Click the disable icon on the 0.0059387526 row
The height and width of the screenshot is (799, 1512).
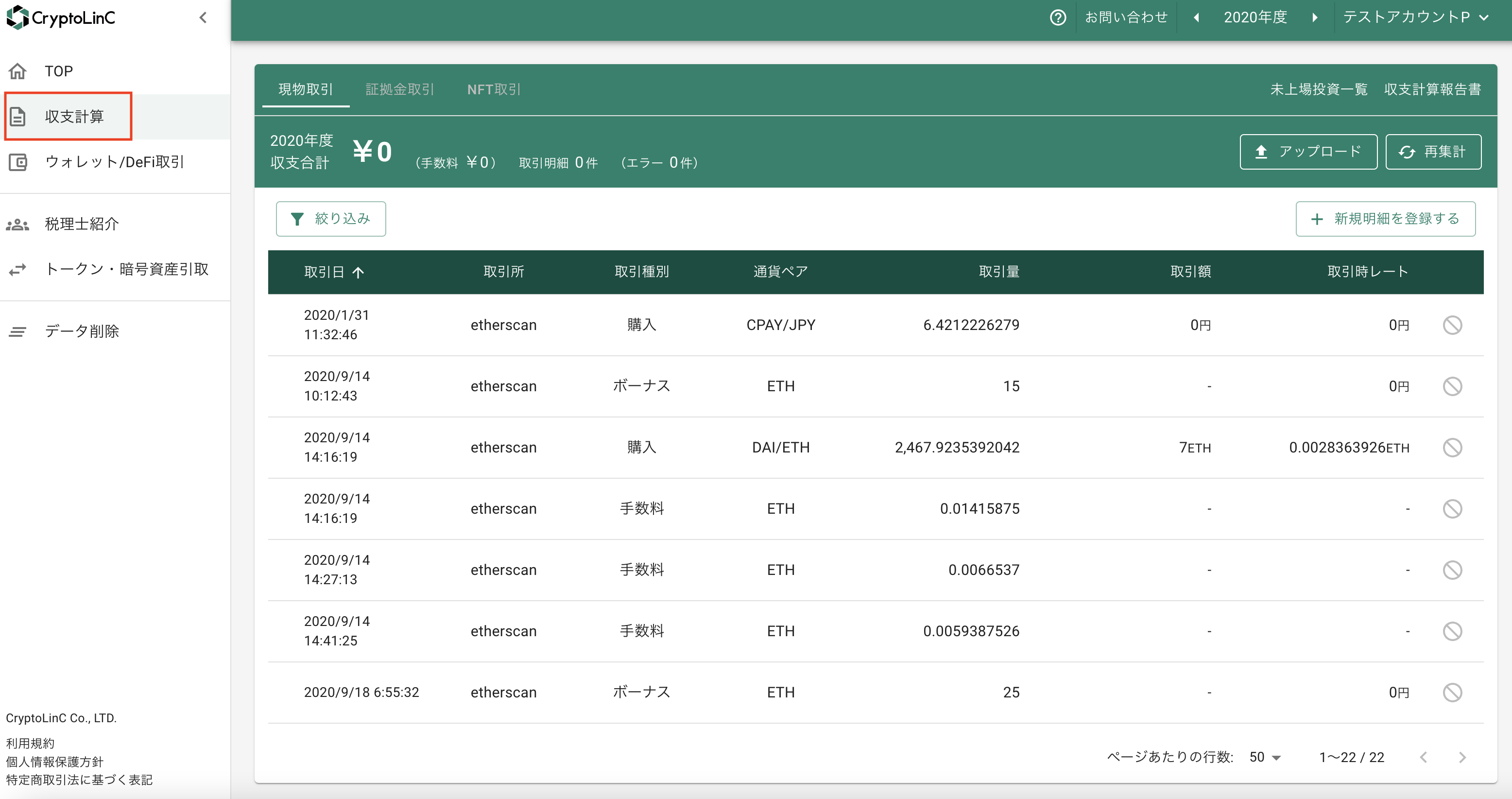point(1452,631)
